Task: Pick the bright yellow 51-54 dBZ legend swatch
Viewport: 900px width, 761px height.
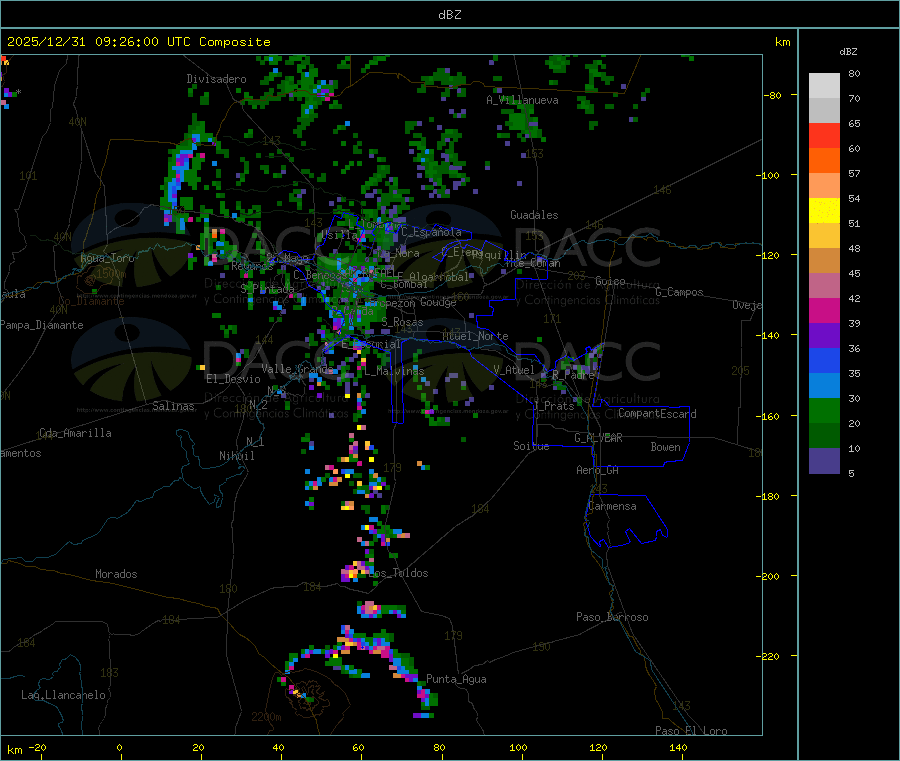Action: (824, 211)
